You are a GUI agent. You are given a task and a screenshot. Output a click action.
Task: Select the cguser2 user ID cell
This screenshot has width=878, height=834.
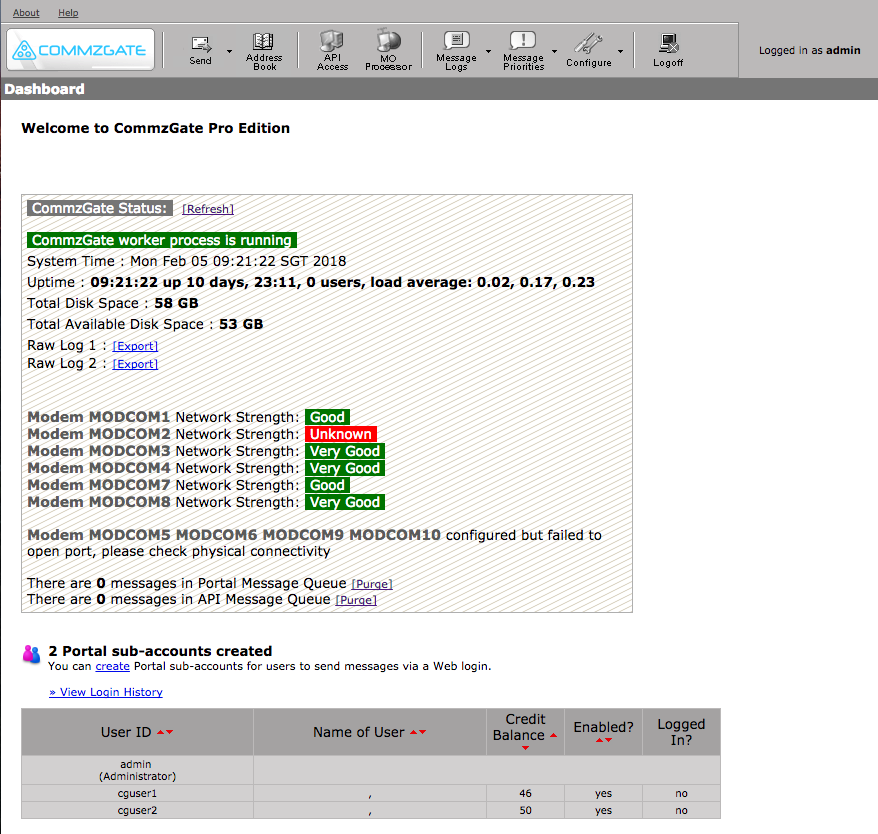[137, 810]
